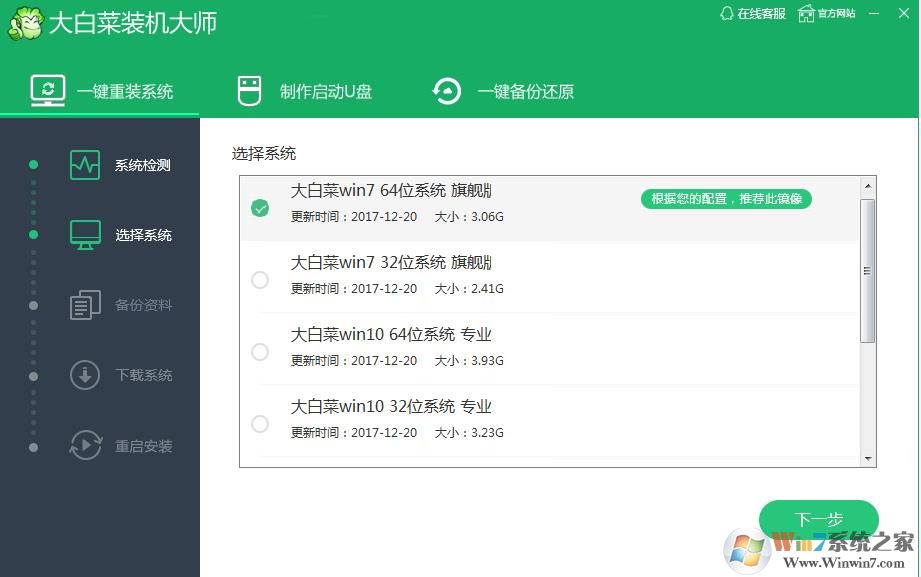This screenshot has height=577, width=921.
Task: Click the 官方网站 house icon
Action: 806,14
